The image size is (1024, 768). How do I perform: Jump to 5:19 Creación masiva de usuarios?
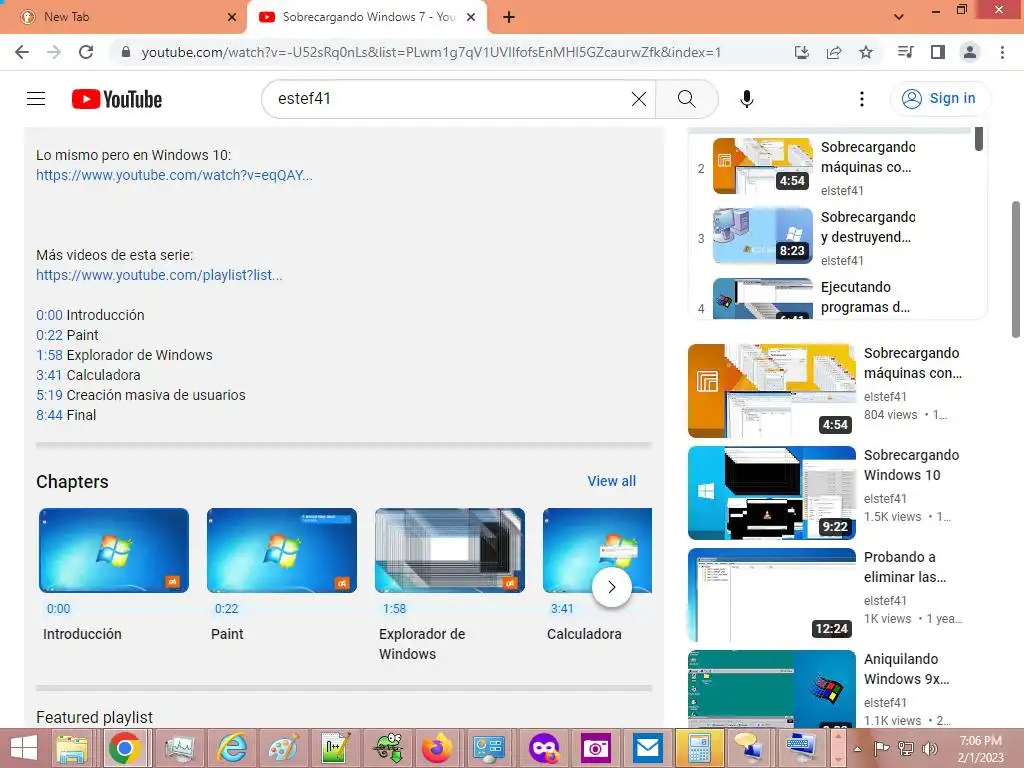point(49,395)
